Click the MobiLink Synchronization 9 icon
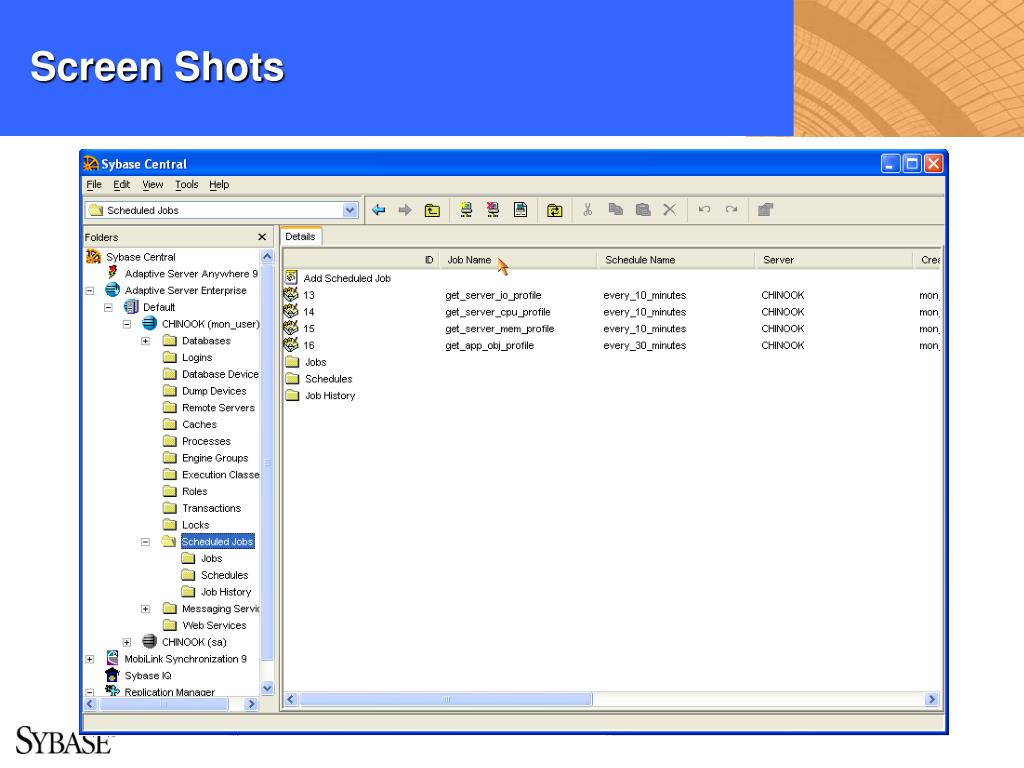Screen dimensions: 1024x768 tap(112, 658)
